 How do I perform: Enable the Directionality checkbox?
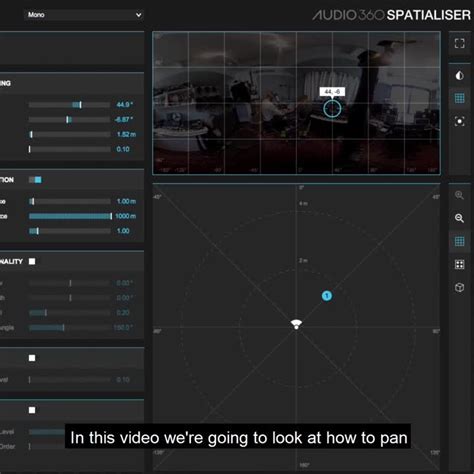pyautogui.click(x=32, y=261)
